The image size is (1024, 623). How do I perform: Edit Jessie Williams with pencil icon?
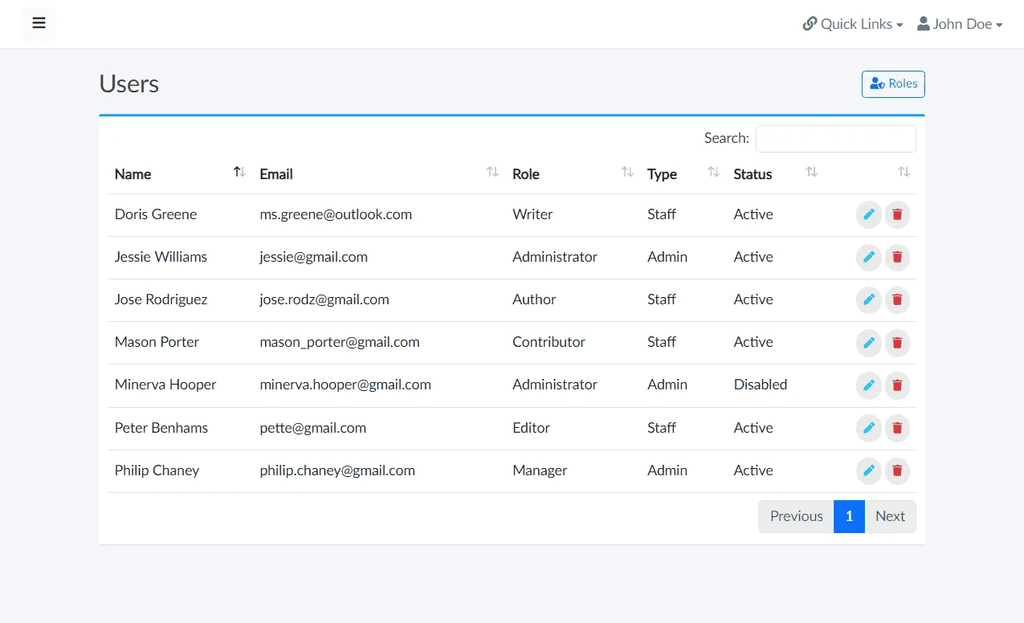[x=869, y=257]
